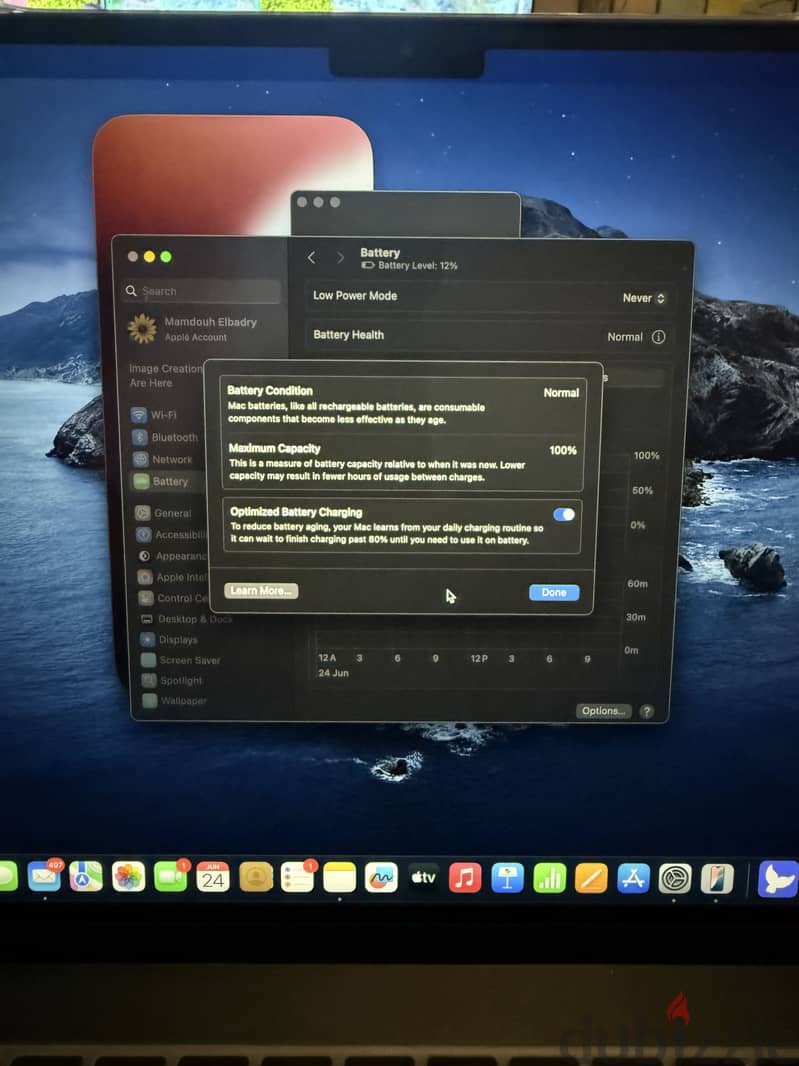Viewport: 799px width, 1066px height.
Task: Open Apple TV from the Dock
Action: (x=423, y=878)
